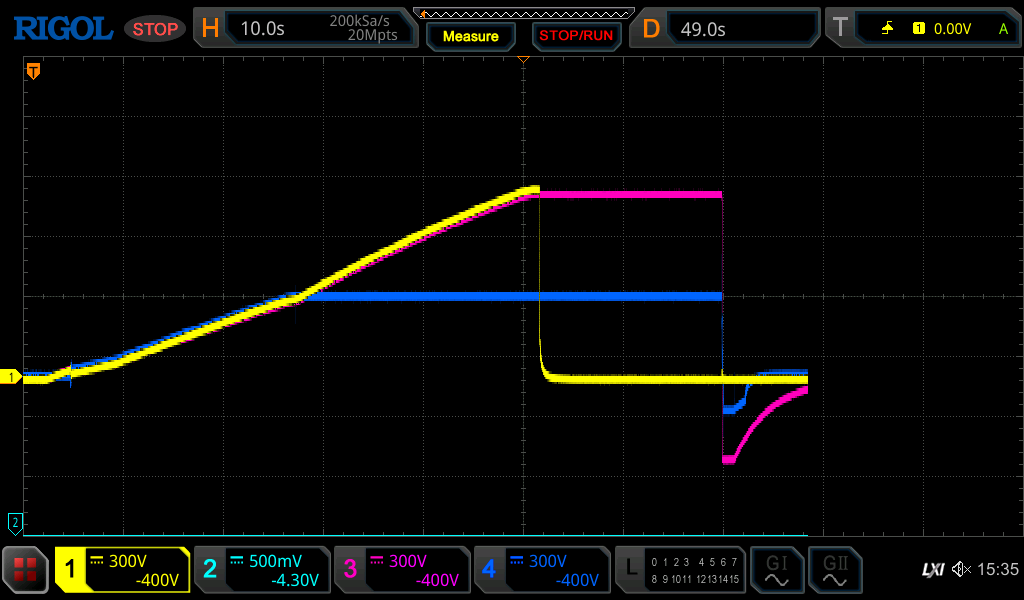Toggle magenta channel 3
This screenshot has width=1024, height=600.
tap(401, 570)
